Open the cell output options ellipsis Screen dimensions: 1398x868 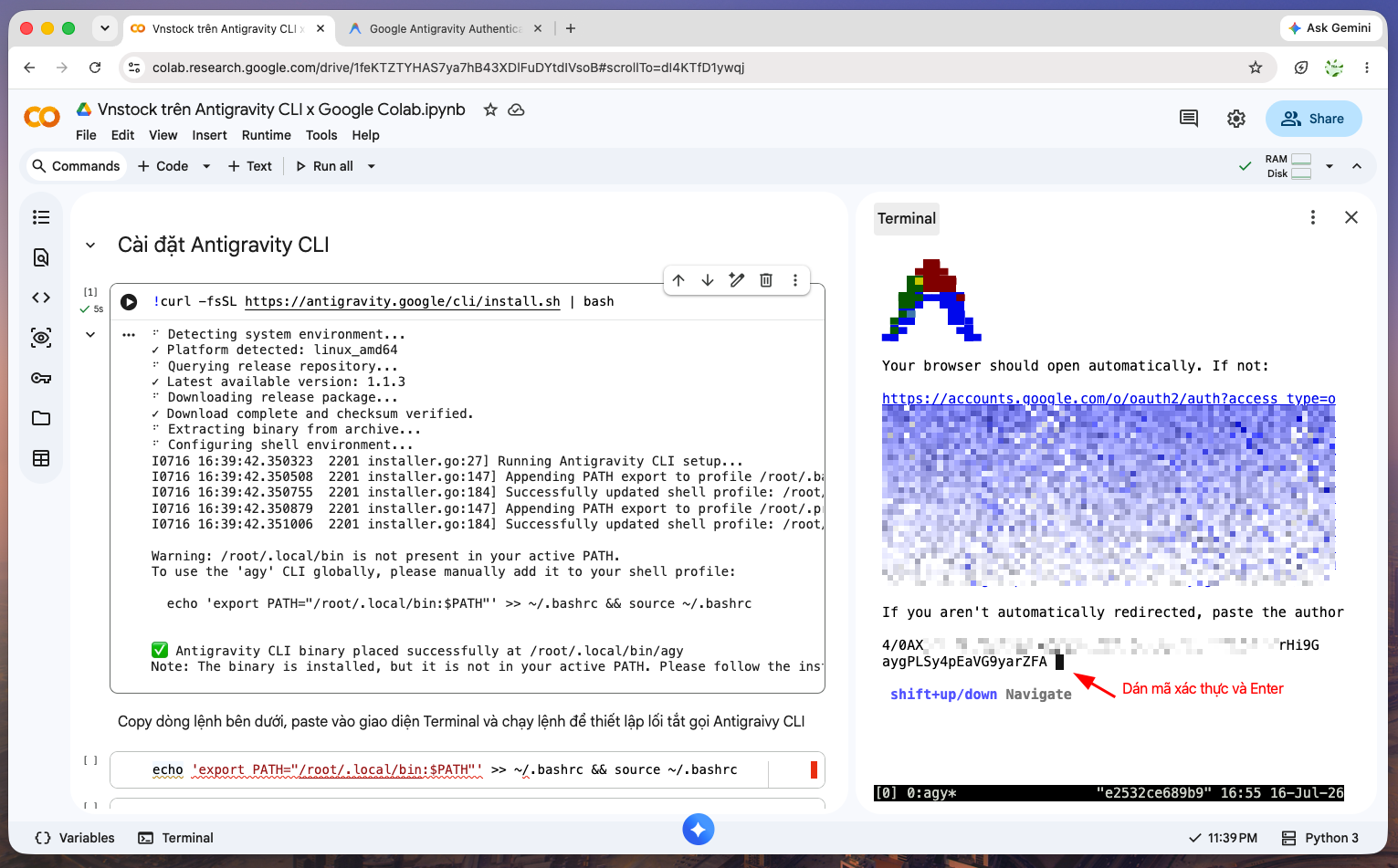pyautogui.click(x=129, y=335)
